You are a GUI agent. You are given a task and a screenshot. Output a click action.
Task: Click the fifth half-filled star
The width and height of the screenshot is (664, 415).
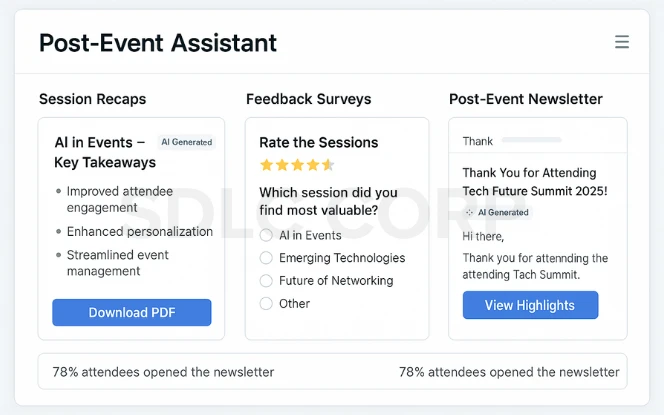[x=328, y=165]
